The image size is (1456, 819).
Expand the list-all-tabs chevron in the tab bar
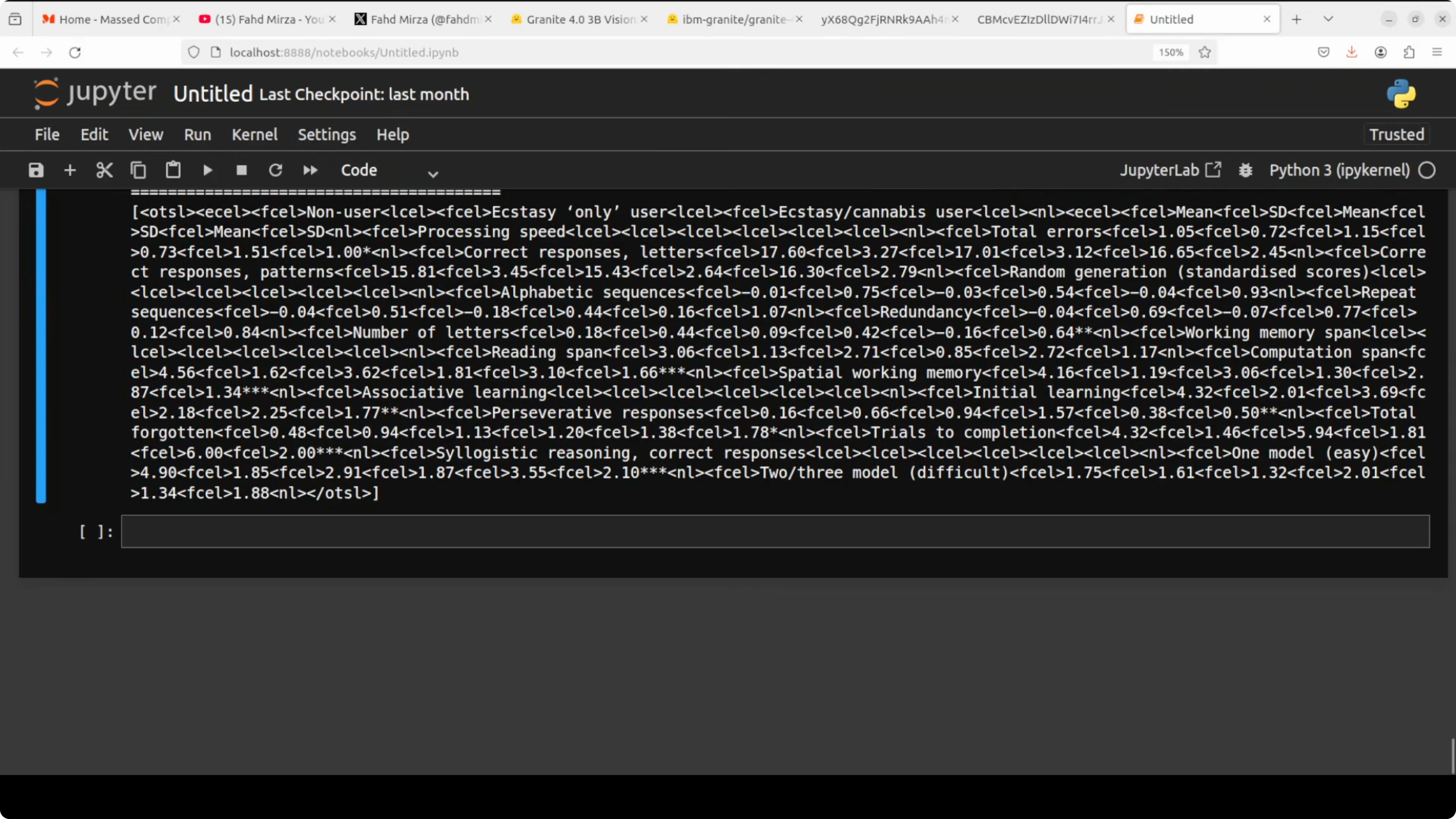pos(1328,19)
